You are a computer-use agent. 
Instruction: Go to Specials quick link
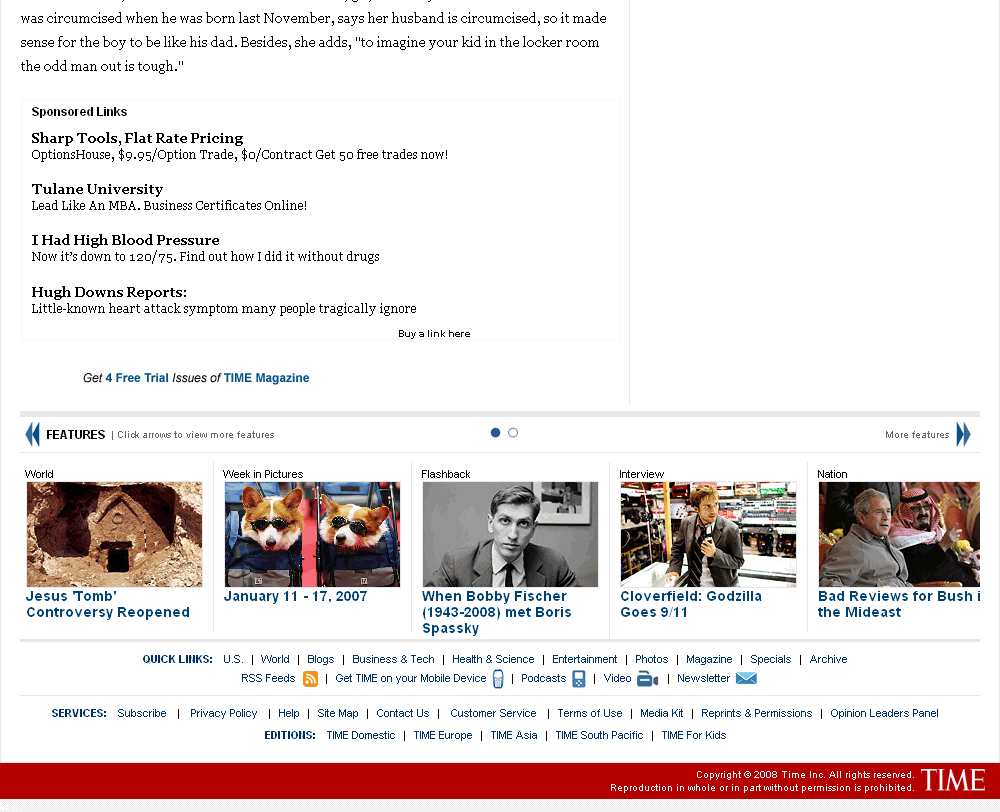pyautogui.click(x=770, y=659)
